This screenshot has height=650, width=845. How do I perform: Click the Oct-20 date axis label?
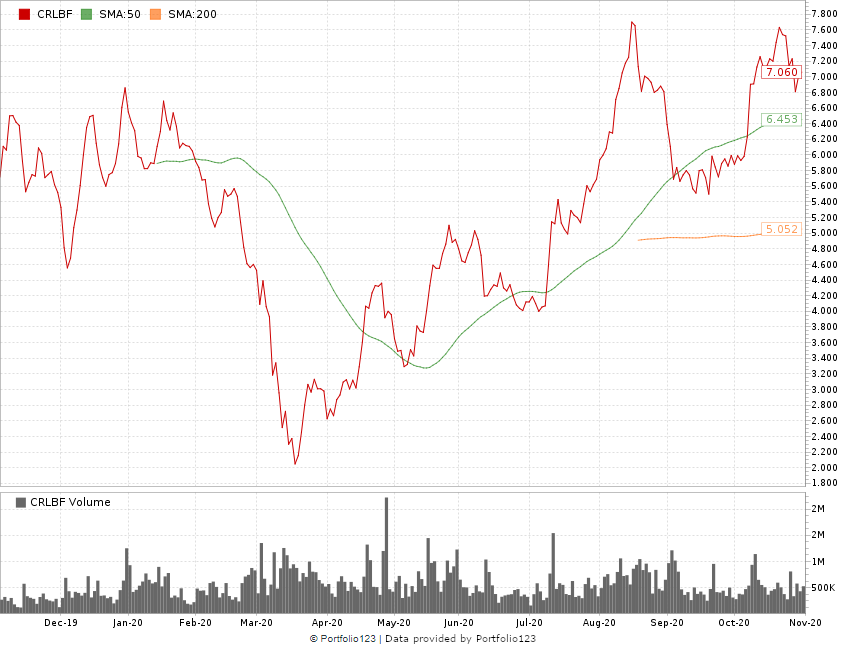pyautogui.click(x=734, y=623)
